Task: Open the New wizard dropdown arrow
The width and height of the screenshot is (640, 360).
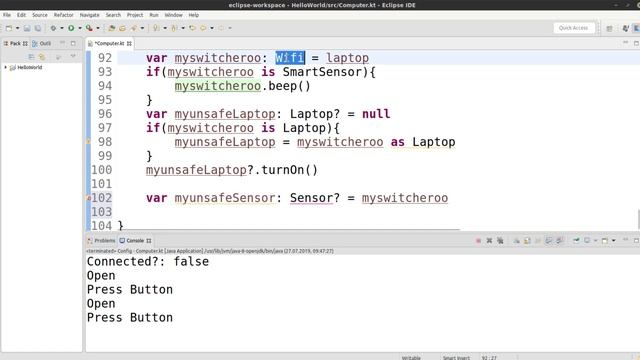Action: click(18, 28)
